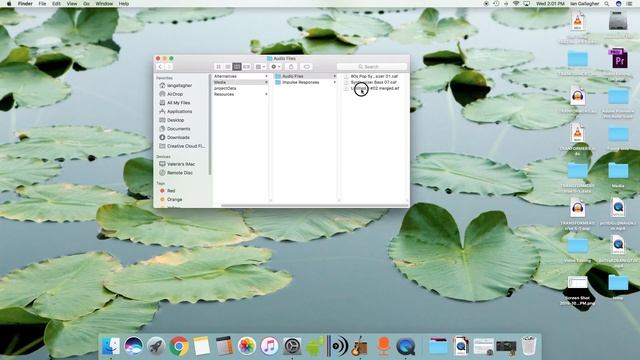Focus the Finder Search field

(x=372, y=67)
